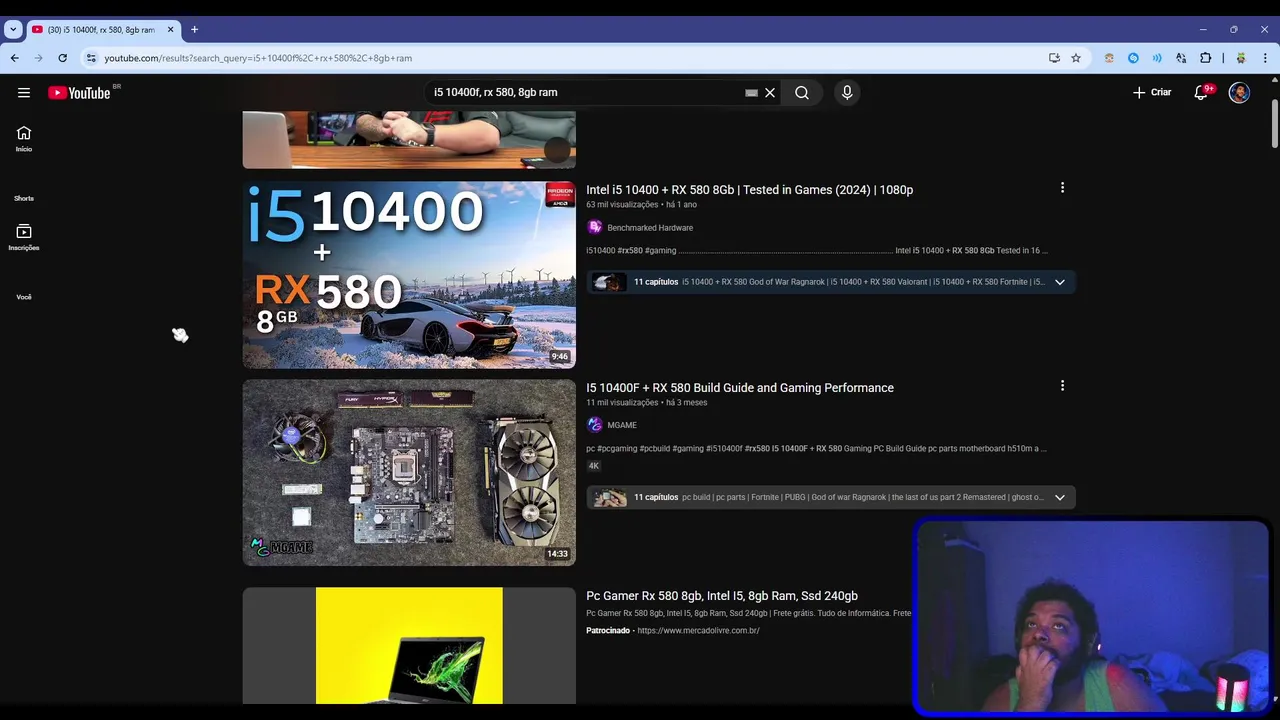Open the Chrome profile avatar
Image resolution: width=1280 pixels, height=720 pixels.
point(1241,58)
